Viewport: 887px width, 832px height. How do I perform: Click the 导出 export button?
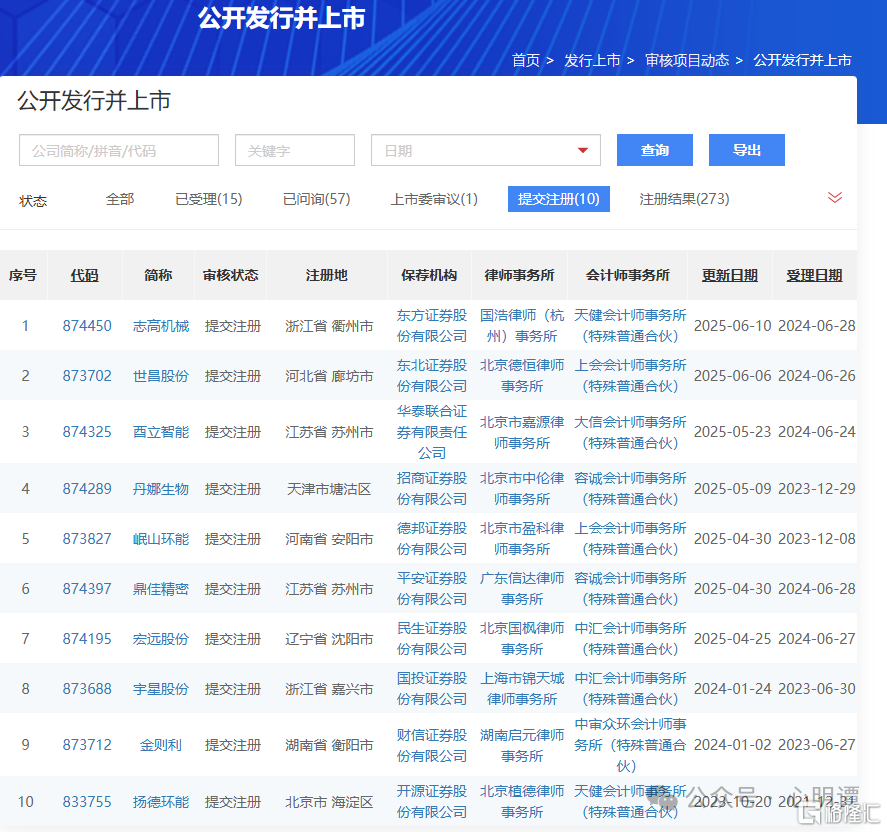tap(747, 150)
